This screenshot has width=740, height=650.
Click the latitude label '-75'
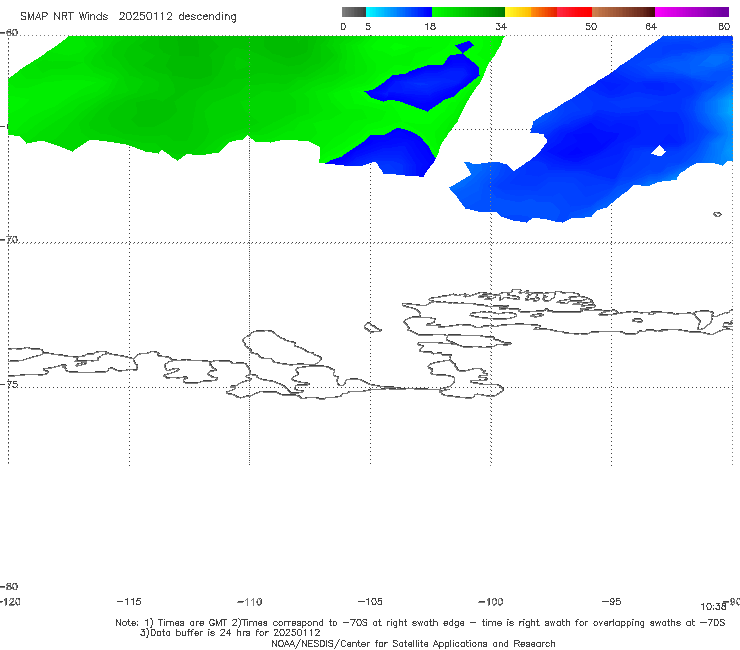point(9,384)
